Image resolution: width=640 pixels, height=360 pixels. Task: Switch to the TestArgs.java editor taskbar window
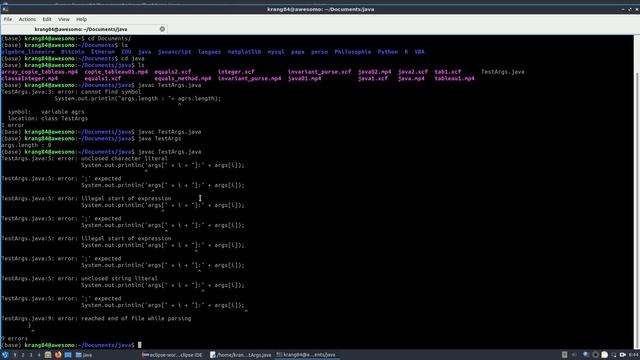pos(240,355)
